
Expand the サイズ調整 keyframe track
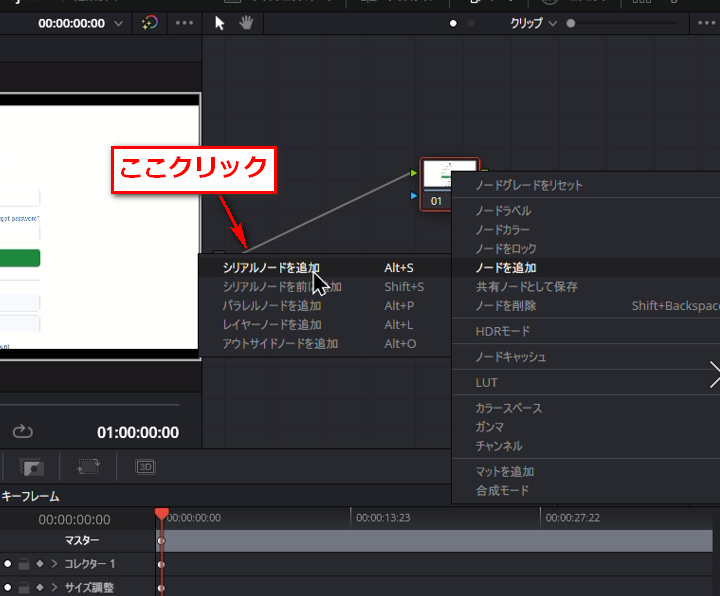(54, 588)
